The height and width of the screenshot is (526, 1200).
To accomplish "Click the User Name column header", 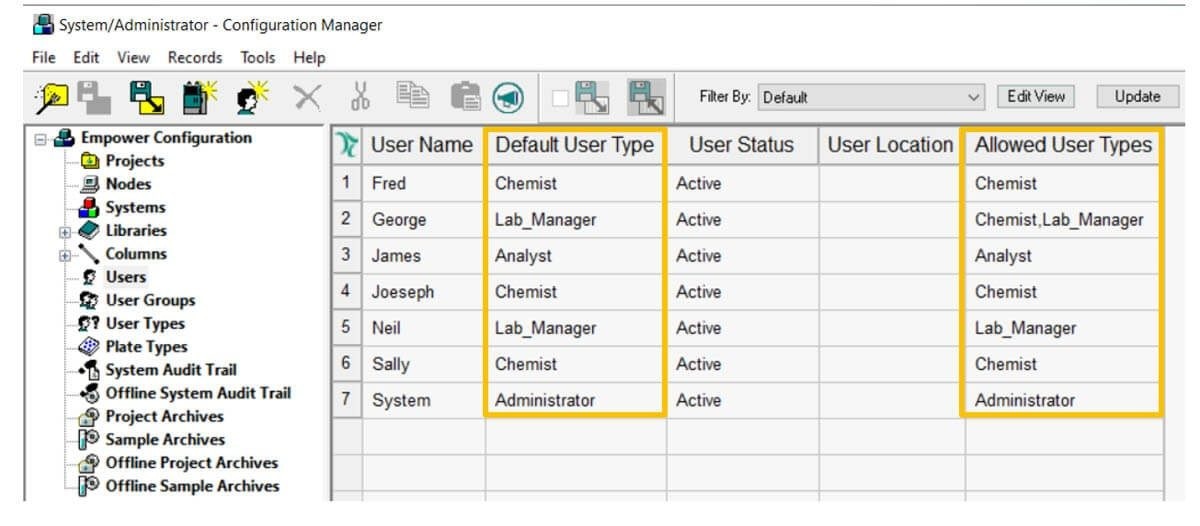I will tap(421, 145).
